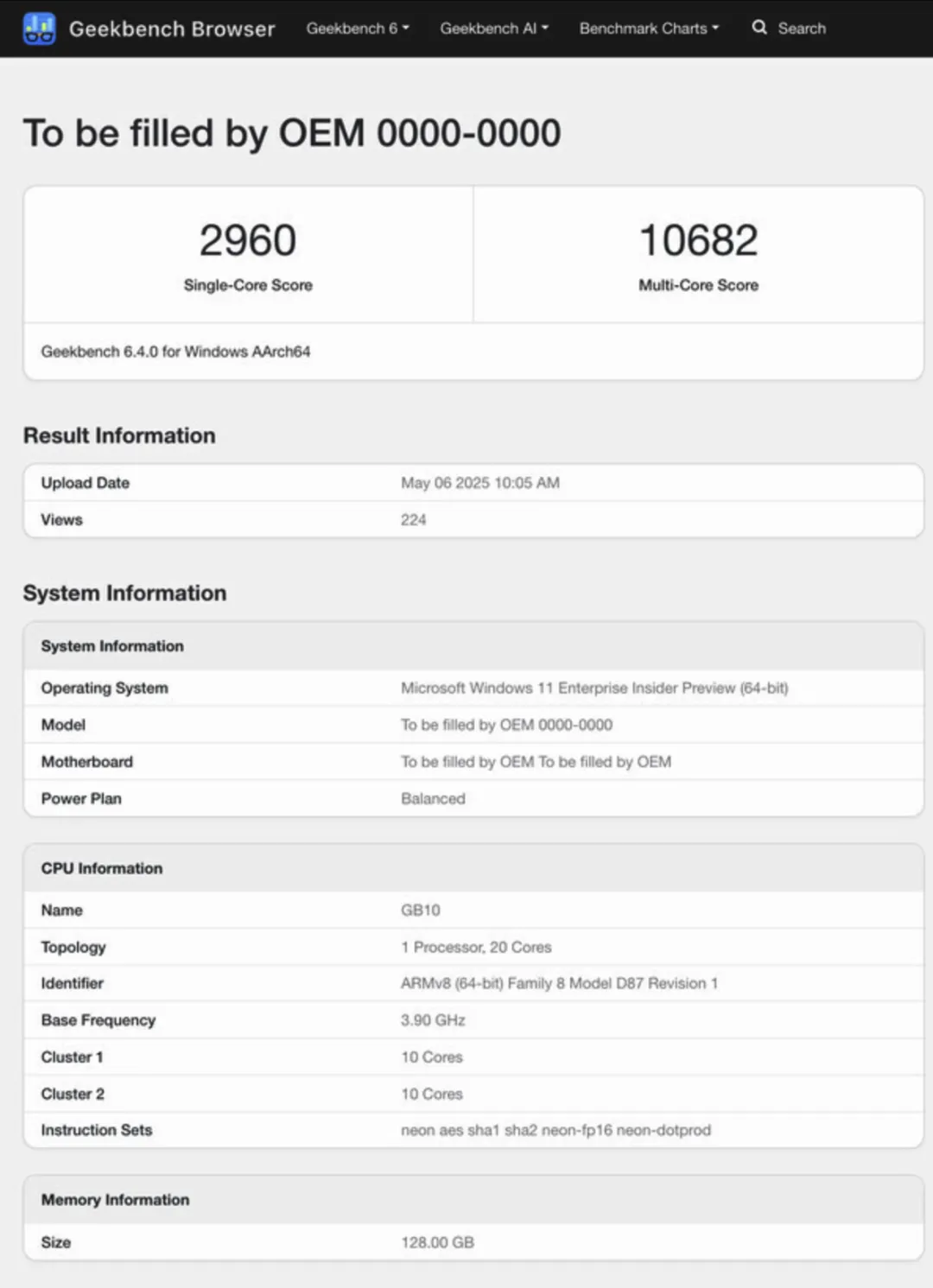Screen dimensions: 933x1288
Task: Open the Geekbench AI dropdown menu
Action: point(493,28)
